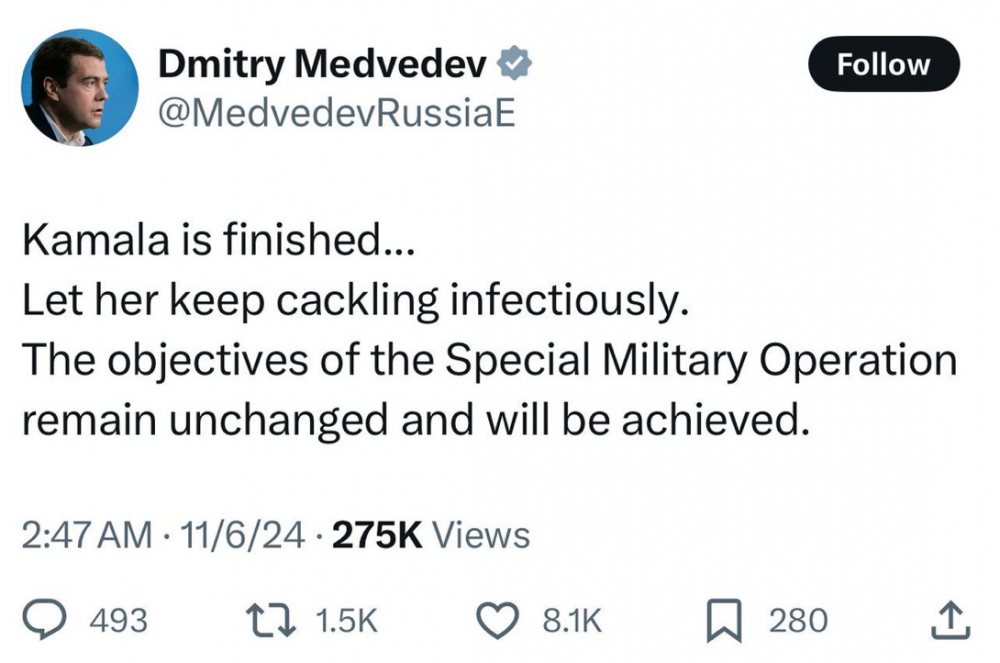This screenshot has height=663, width=1000.
Task: Click the 8.1K likes count
Action: click(572, 621)
